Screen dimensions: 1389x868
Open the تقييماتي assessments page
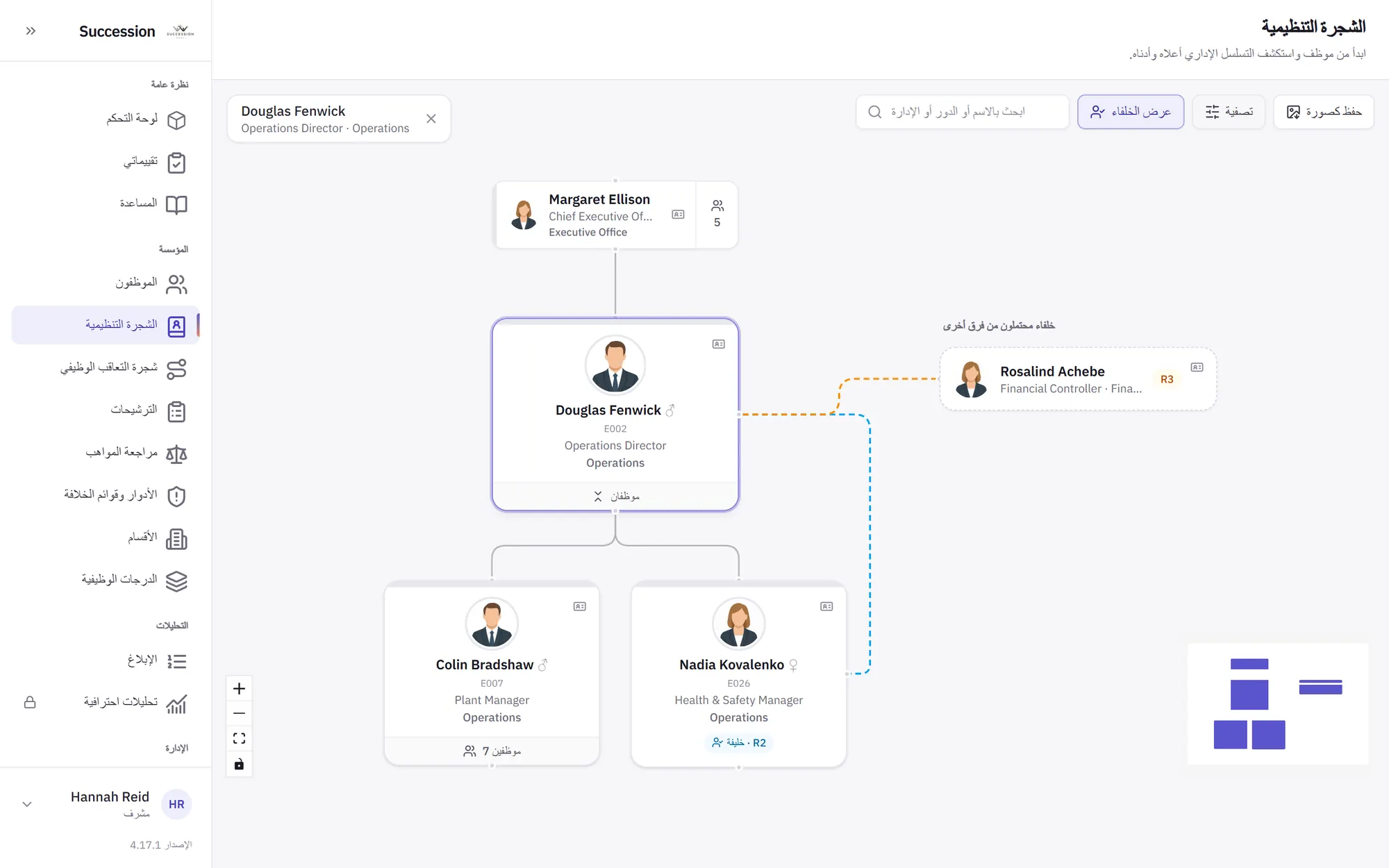pos(106,162)
